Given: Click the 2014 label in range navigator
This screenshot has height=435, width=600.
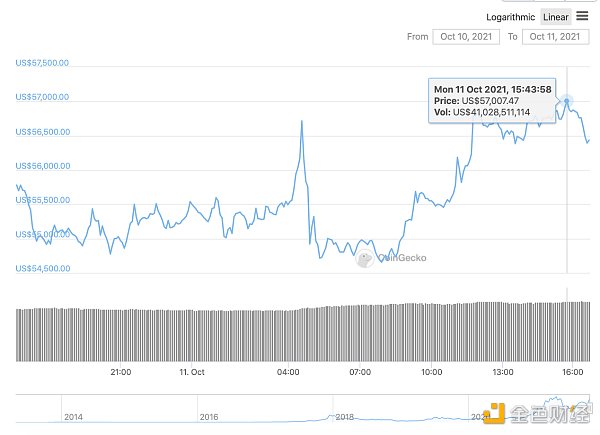Looking at the screenshot, I should pyautogui.click(x=72, y=416).
